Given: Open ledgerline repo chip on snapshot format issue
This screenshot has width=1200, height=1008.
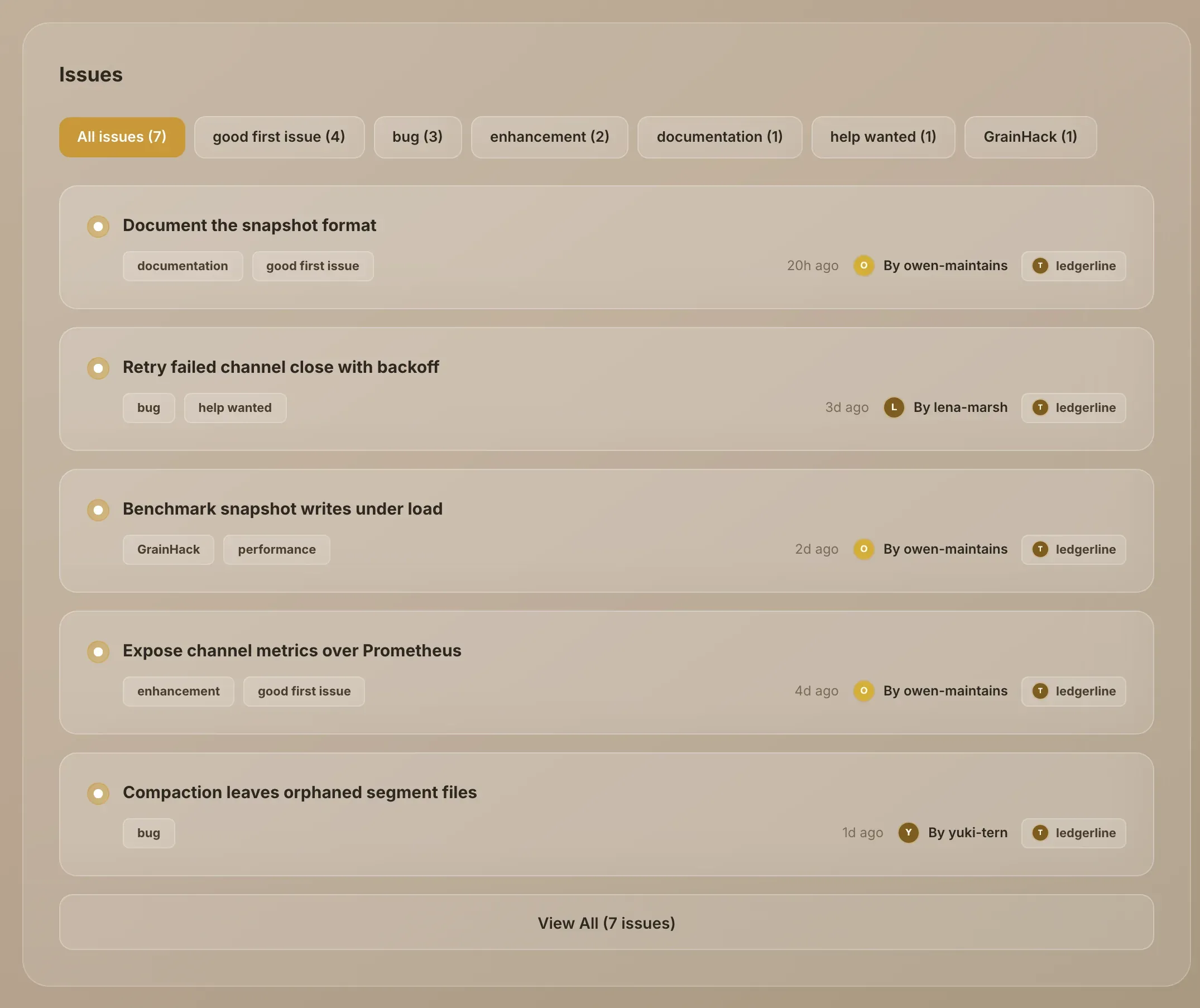Looking at the screenshot, I should pos(1073,266).
